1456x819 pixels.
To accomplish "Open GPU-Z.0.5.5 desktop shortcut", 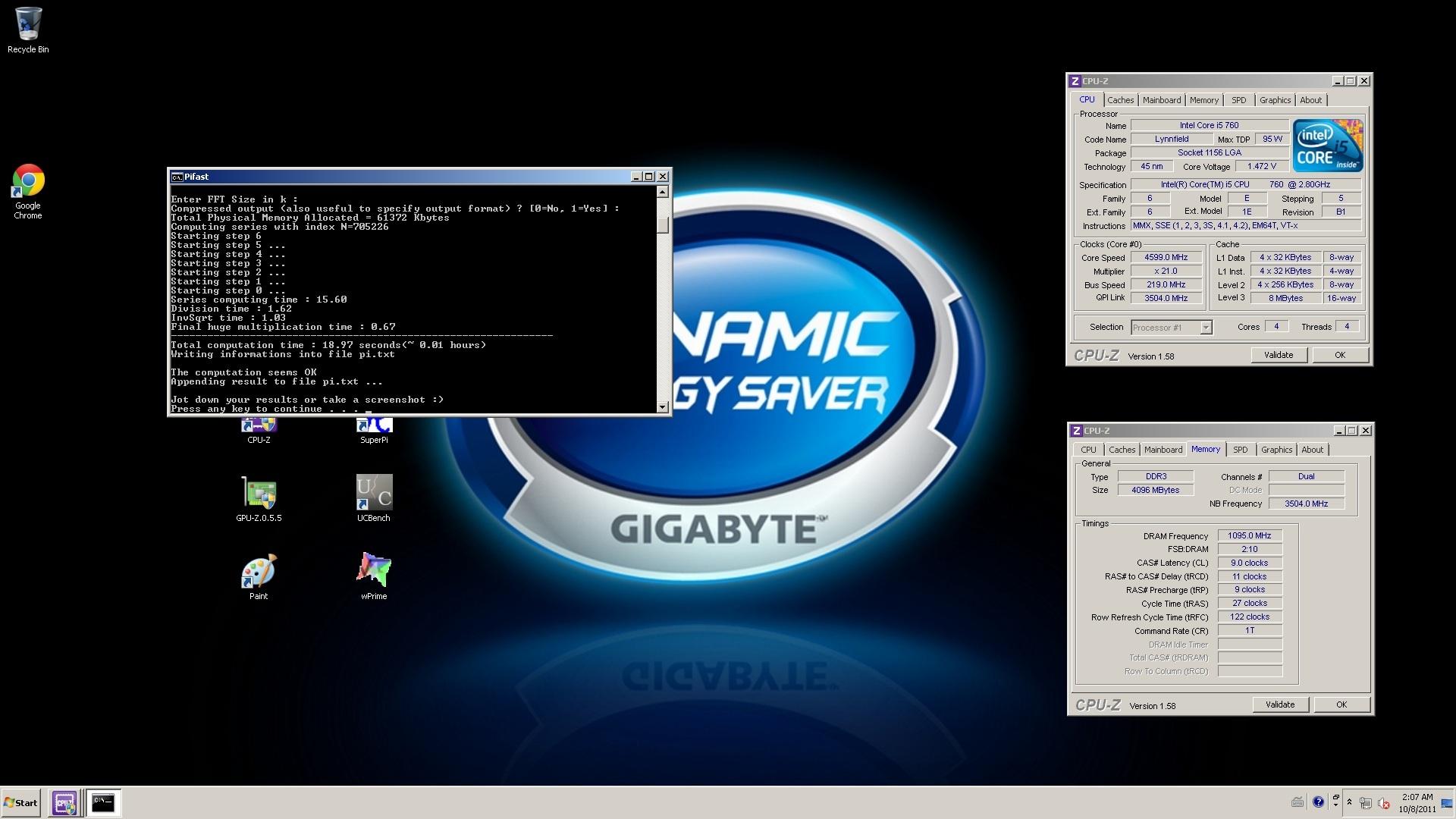I will (x=259, y=499).
